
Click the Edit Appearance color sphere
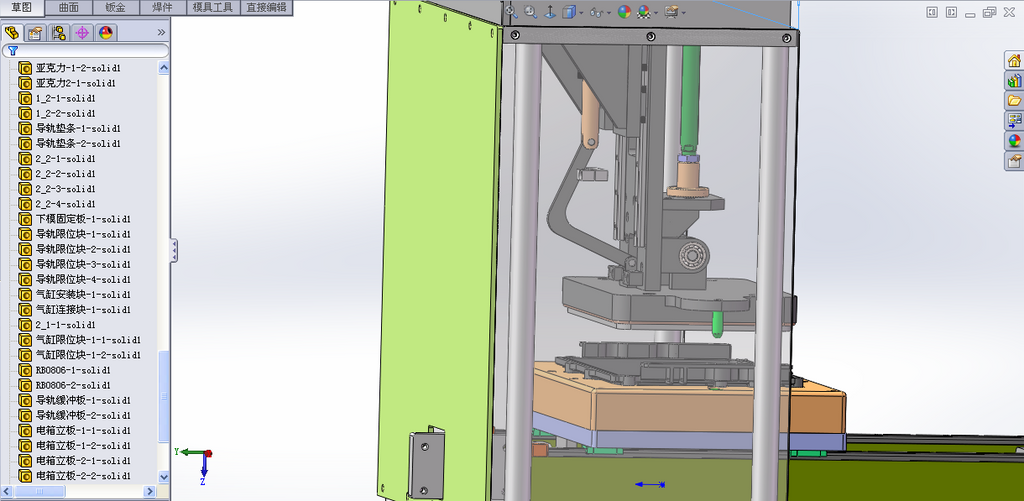tap(625, 12)
